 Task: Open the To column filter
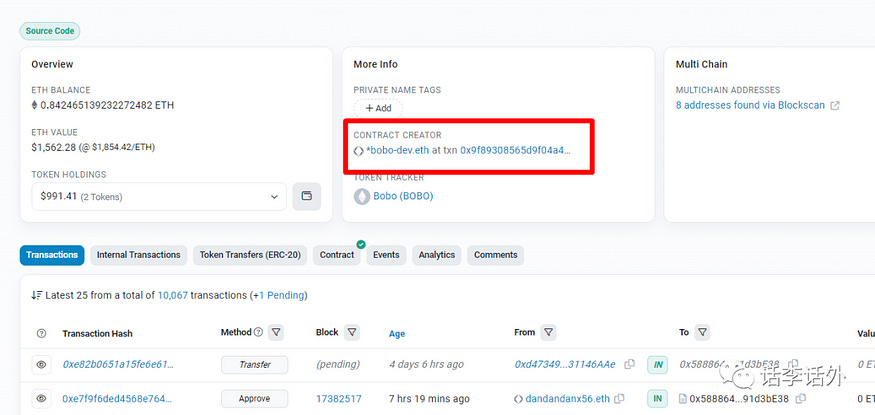tap(703, 332)
